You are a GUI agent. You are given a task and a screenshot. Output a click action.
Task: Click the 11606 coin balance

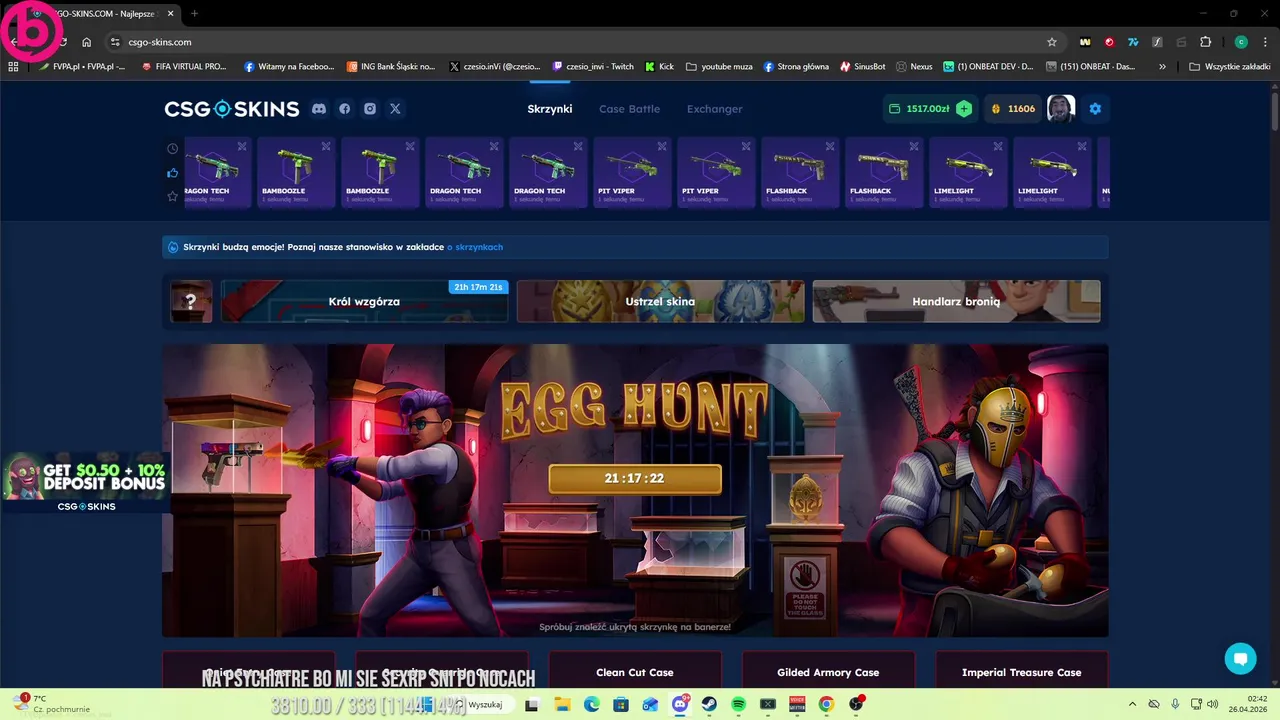[1013, 109]
